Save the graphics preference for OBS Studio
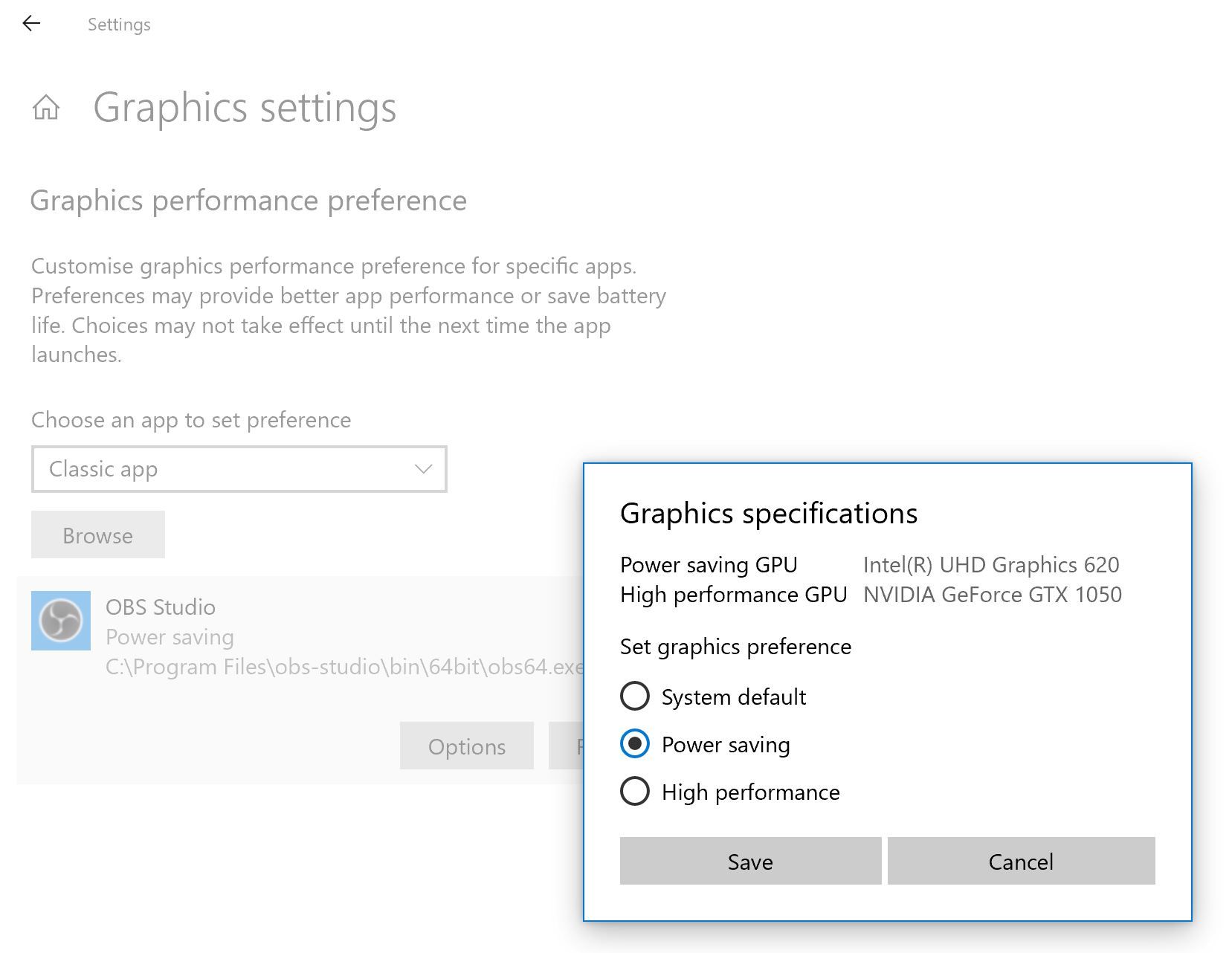This screenshot has width=1232, height=953. point(749,861)
